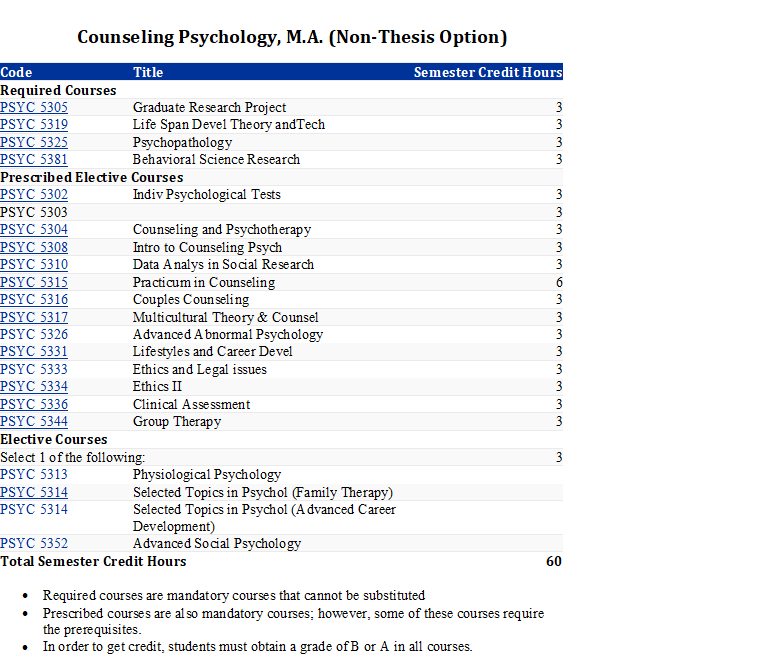Open the PSYC 5336 link

tap(34, 404)
